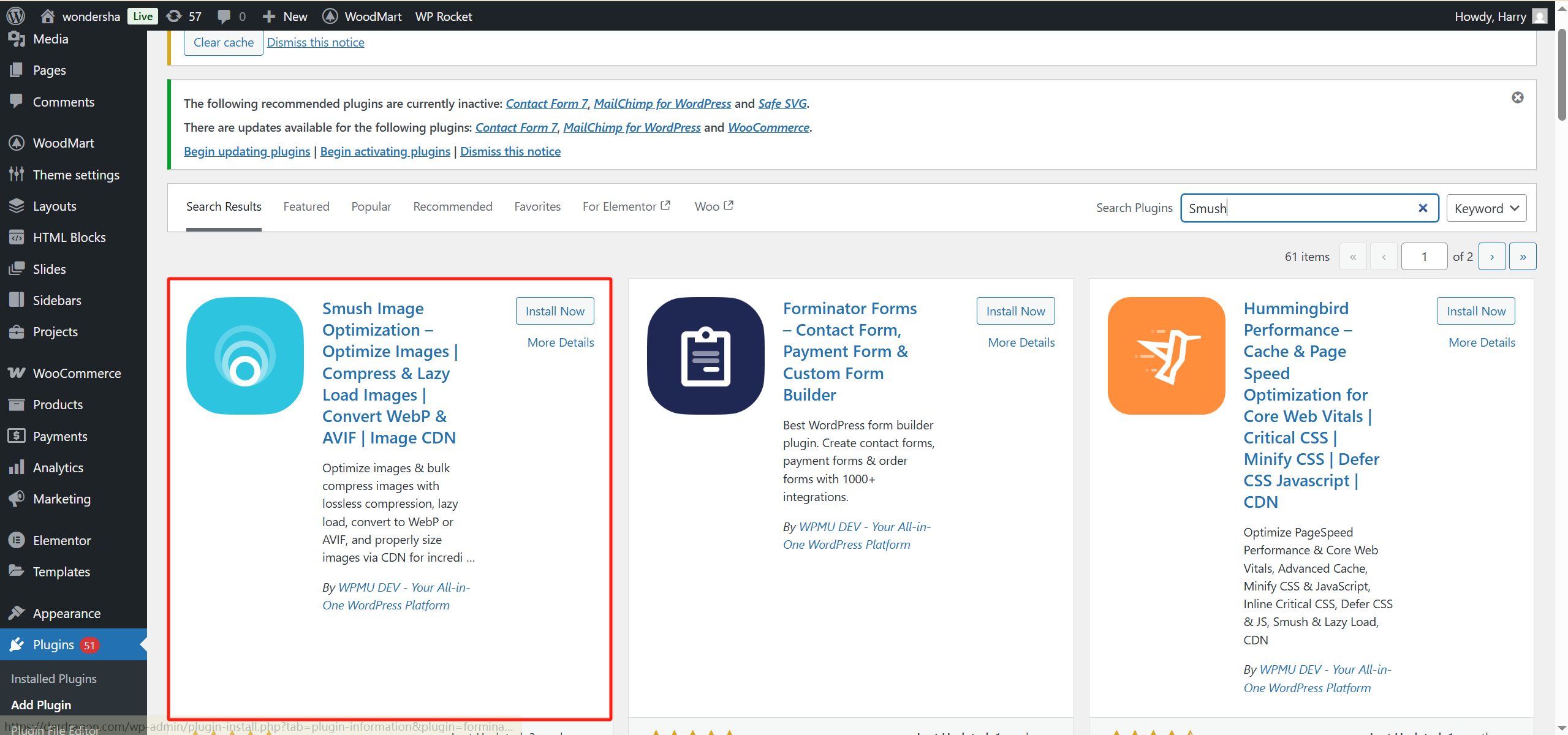This screenshot has width=1568, height=735.
Task: Open WooCommerce in the sidebar menu
Action: [77, 373]
